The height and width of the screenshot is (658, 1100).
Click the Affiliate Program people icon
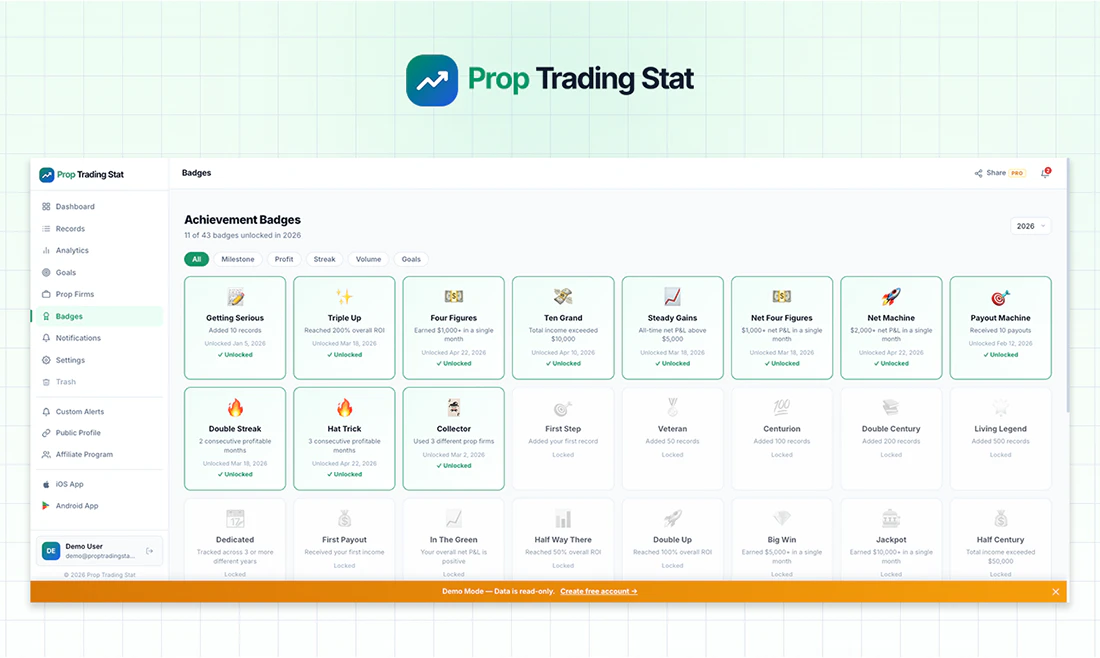46,455
